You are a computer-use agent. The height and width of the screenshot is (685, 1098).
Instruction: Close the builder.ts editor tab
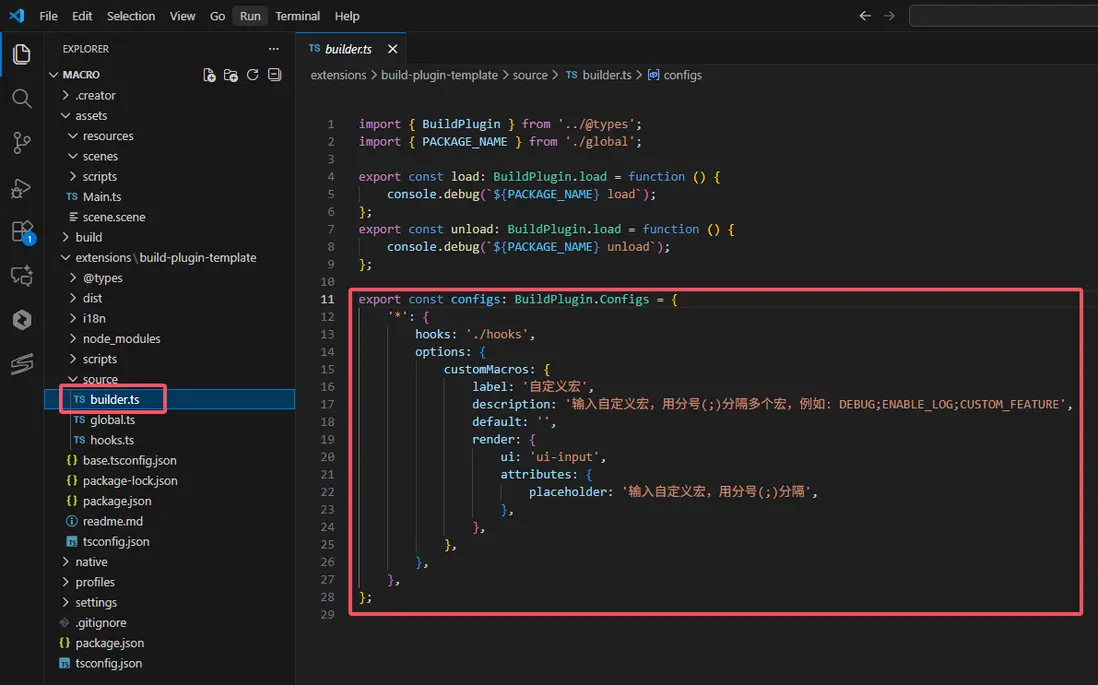(x=393, y=48)
